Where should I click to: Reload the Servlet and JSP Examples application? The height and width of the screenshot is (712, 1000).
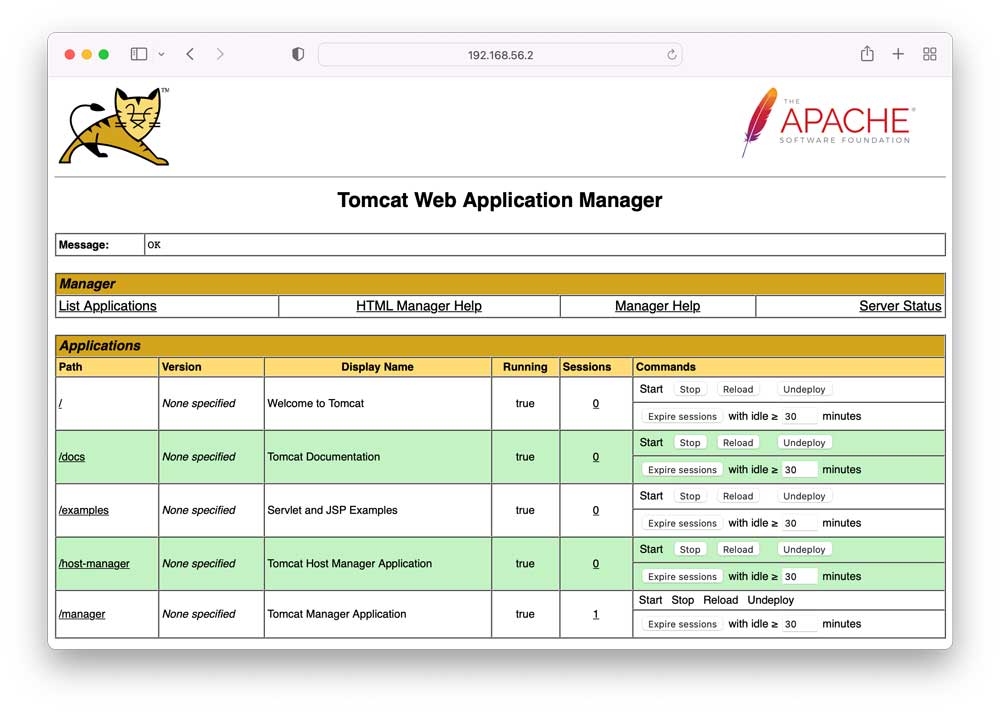tap(738, 496)
